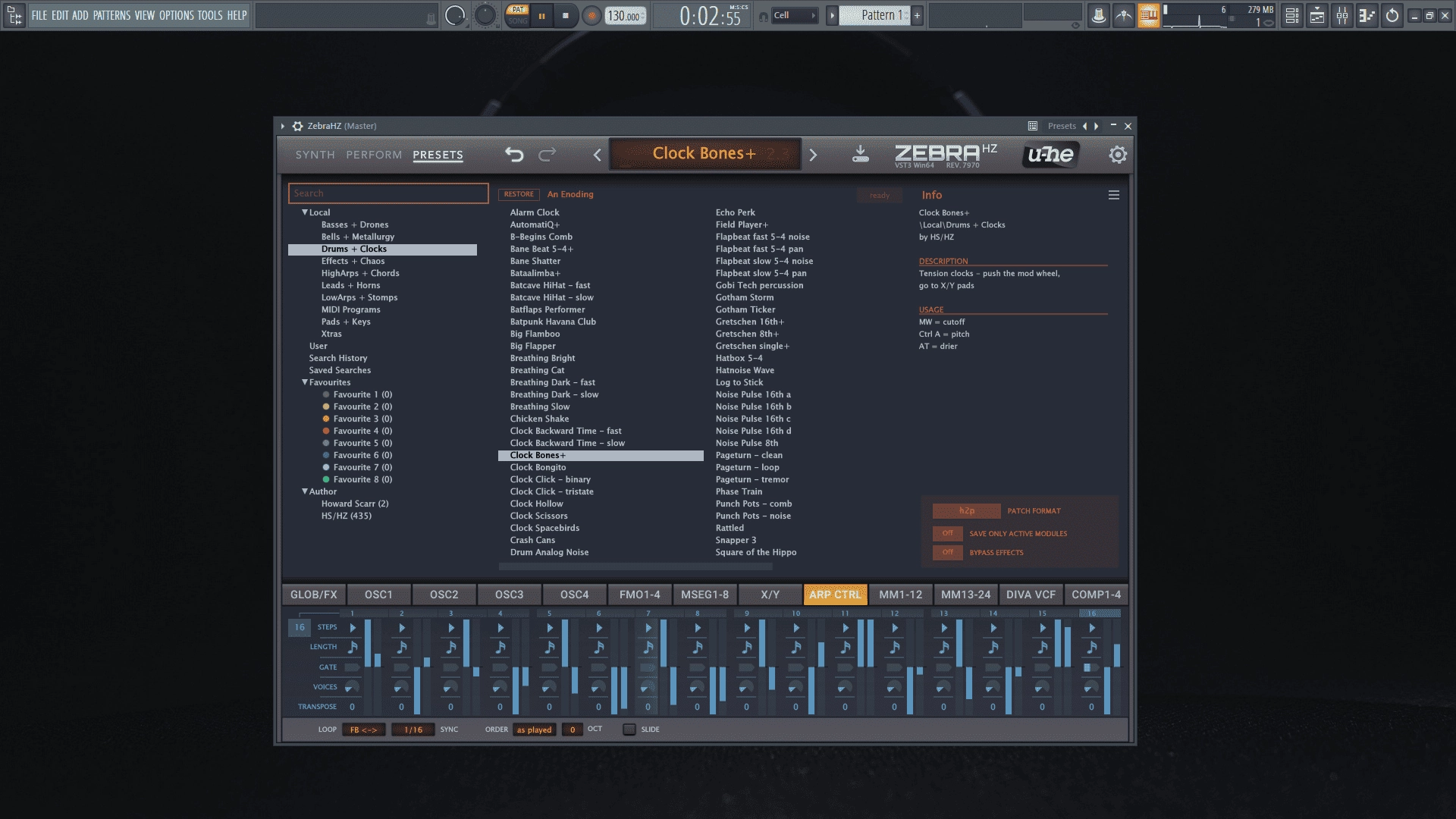Click the tempo 130.000 field
The width and height of the screenshot is (1456, 819).
pos(625,16)
